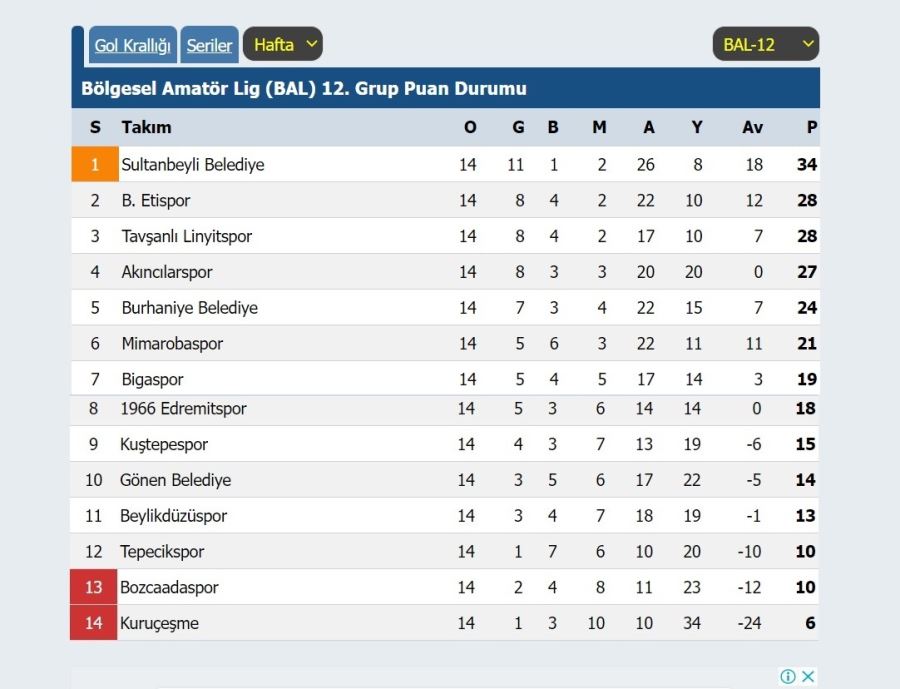The image size is (900, 689).
Task: Expand the Hafta dropdown
Action: pyautogui.click(x=283, y=44)
